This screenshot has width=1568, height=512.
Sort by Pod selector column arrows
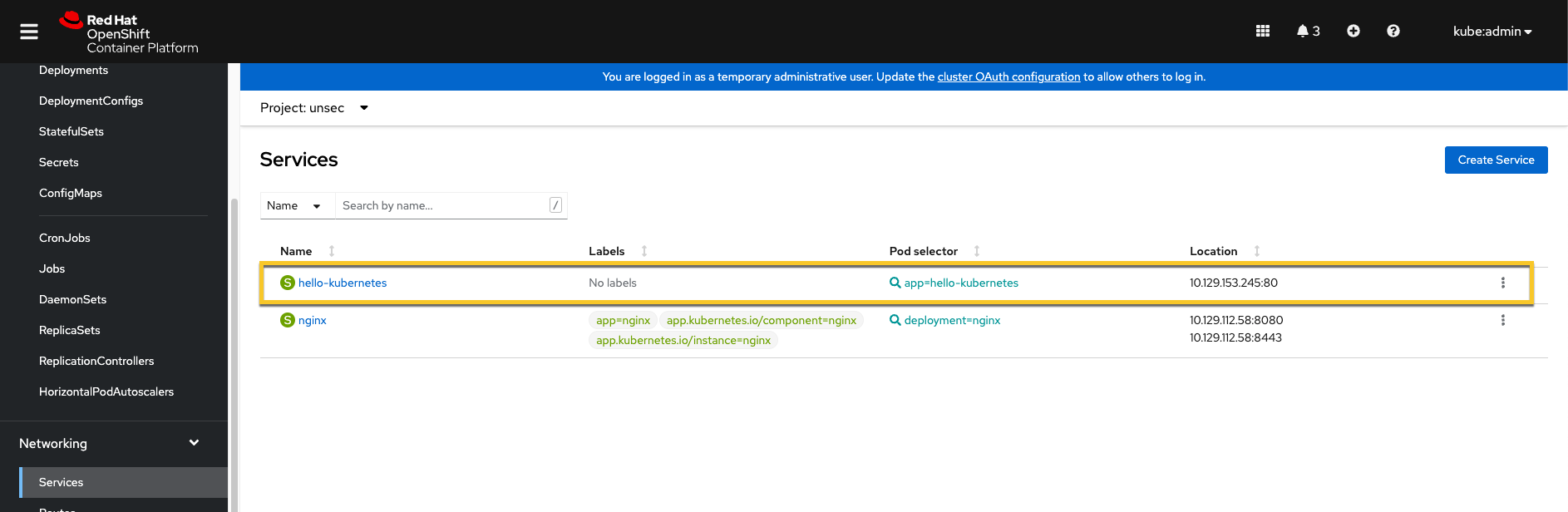click(977, 251)
